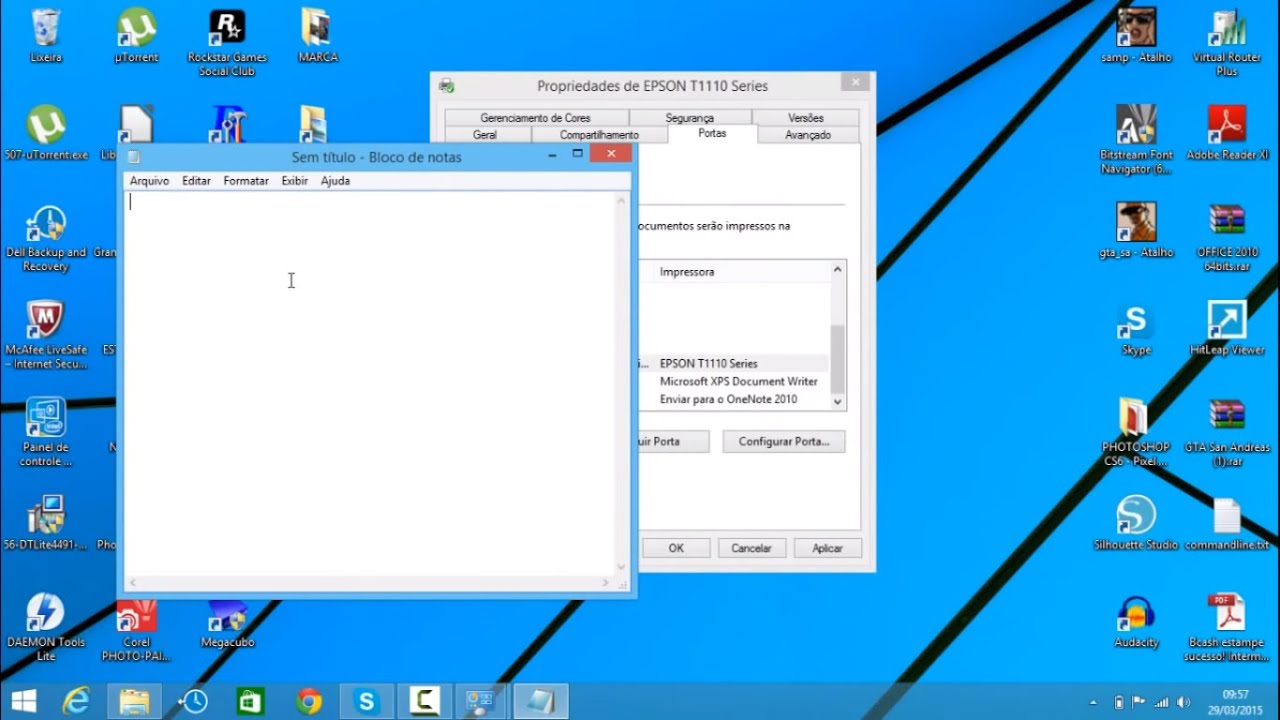1280x720 pixels.
Task: Click inside the Notepad text area
Action: tap(369, 383)
